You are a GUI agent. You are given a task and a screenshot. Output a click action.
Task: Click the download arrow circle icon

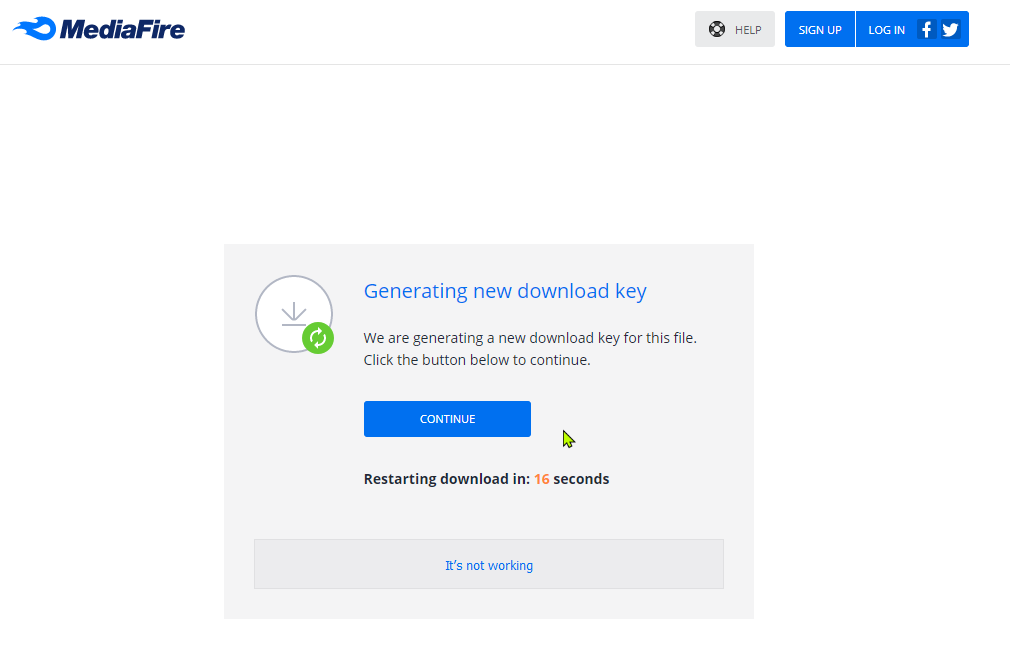click(294, 314)
